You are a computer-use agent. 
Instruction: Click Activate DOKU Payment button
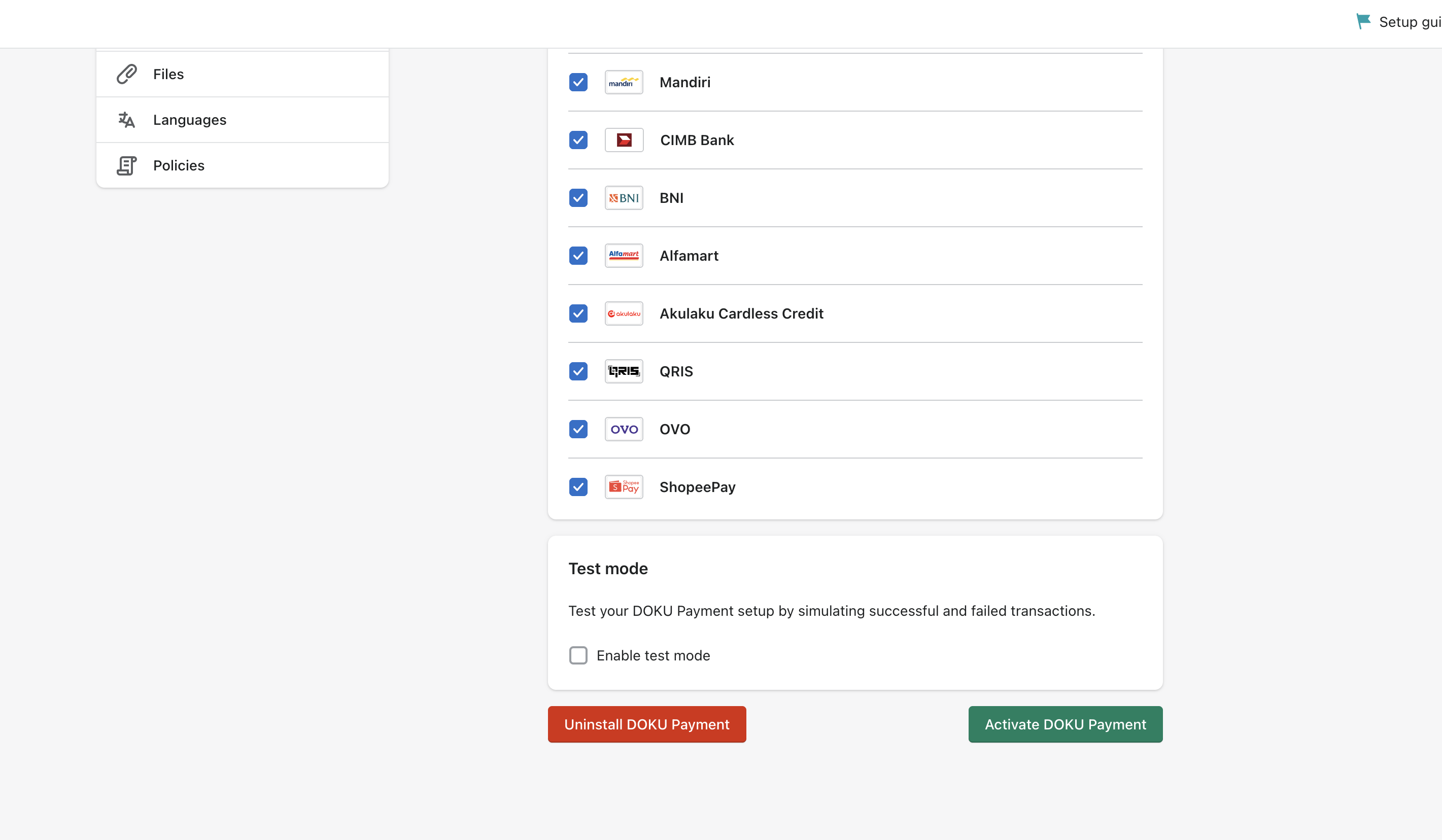1066,724
